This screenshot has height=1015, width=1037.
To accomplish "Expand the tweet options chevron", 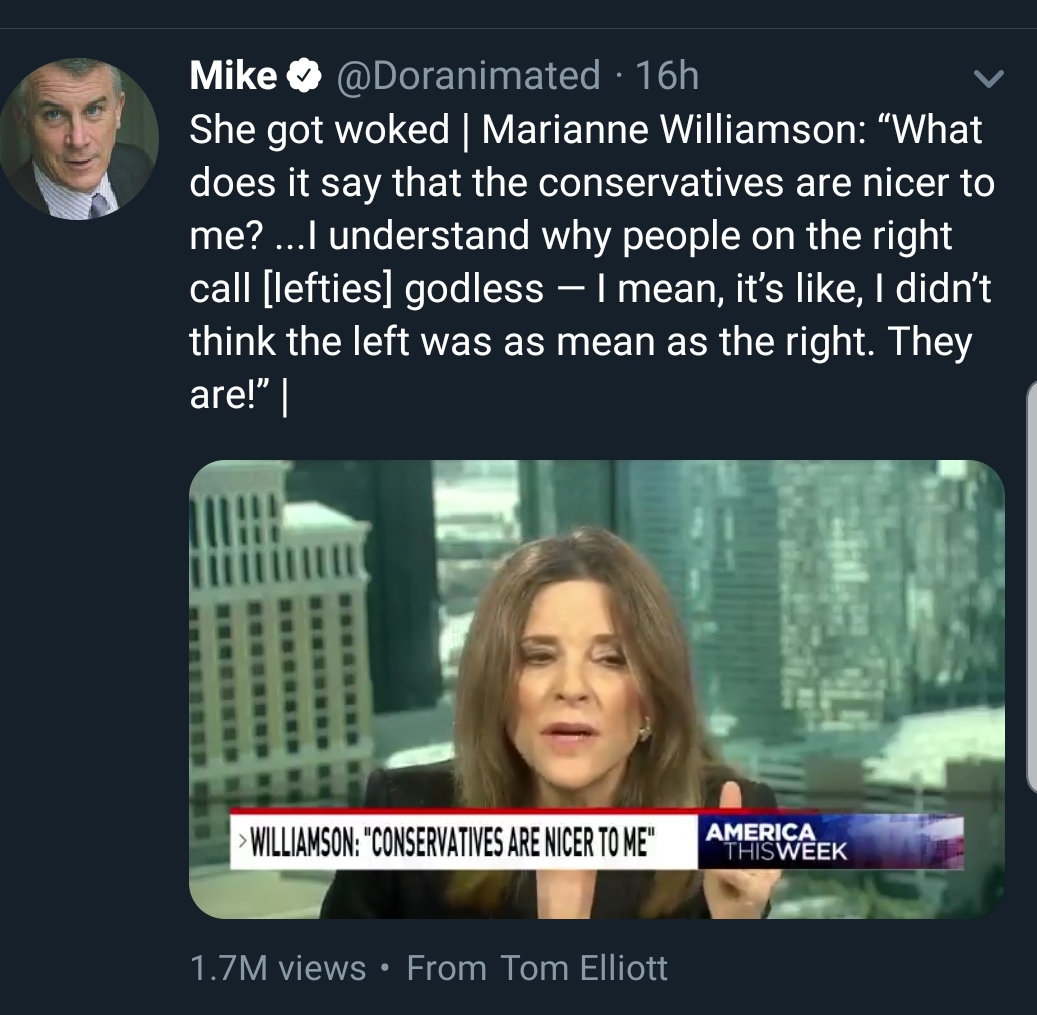I will pos(988,78).
